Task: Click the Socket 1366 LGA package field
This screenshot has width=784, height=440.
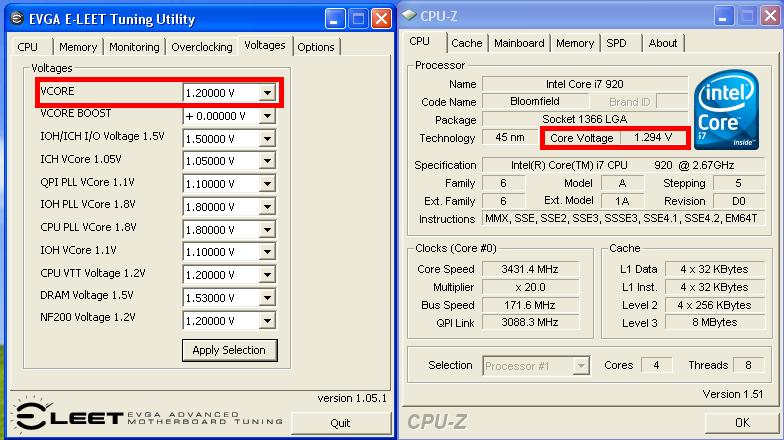Action: [x=585, y=120]
